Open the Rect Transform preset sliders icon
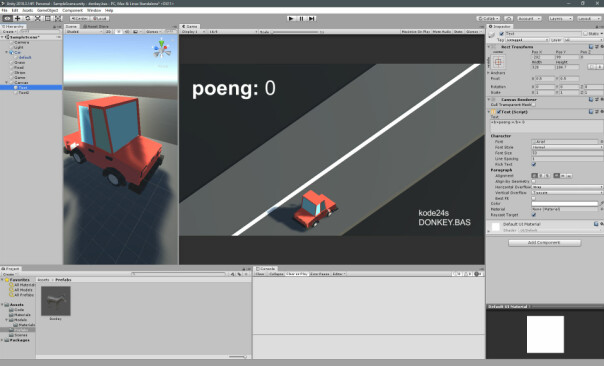604x366 pixels. (596, 47)
